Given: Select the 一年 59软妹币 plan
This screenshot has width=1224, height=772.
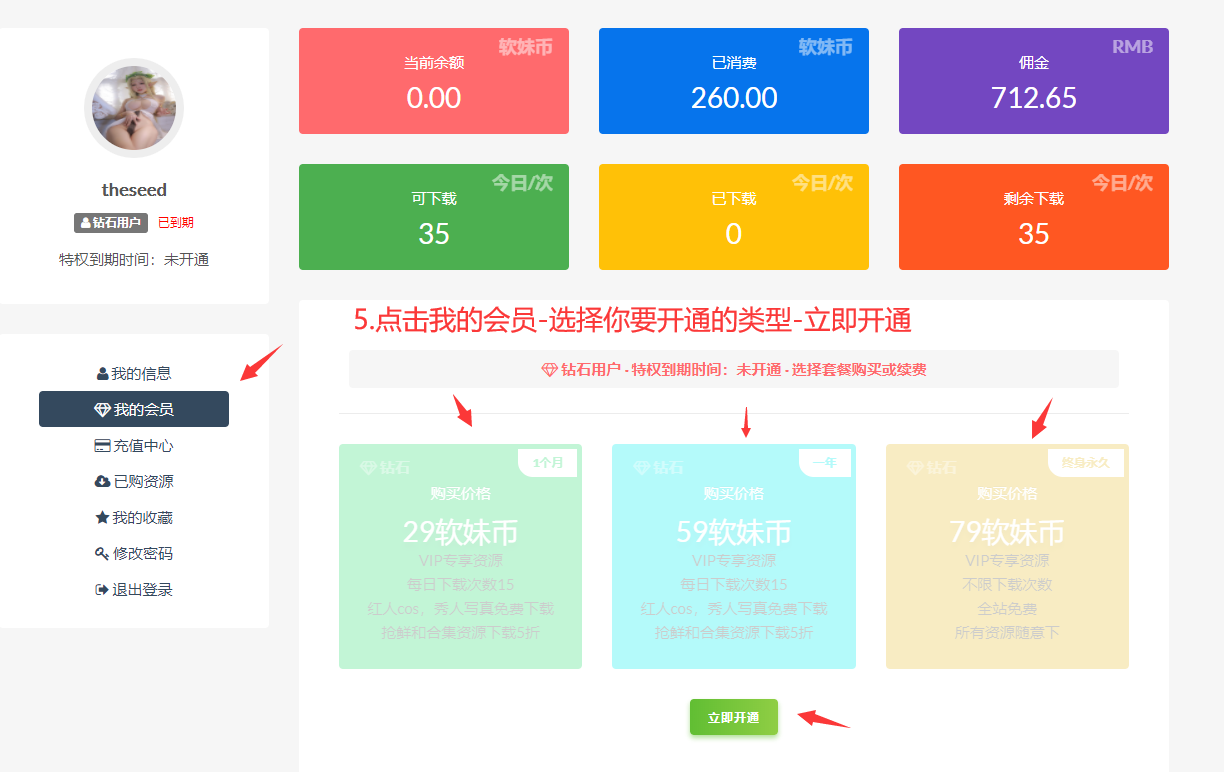Looking at the screenshot, I should 733,556.
